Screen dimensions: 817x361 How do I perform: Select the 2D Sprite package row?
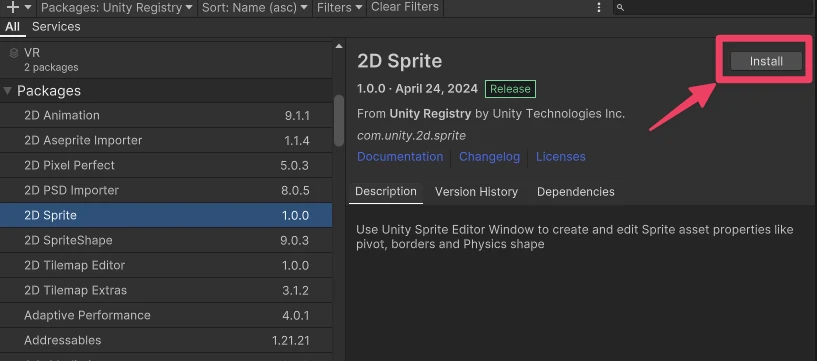tap(166, 215)
